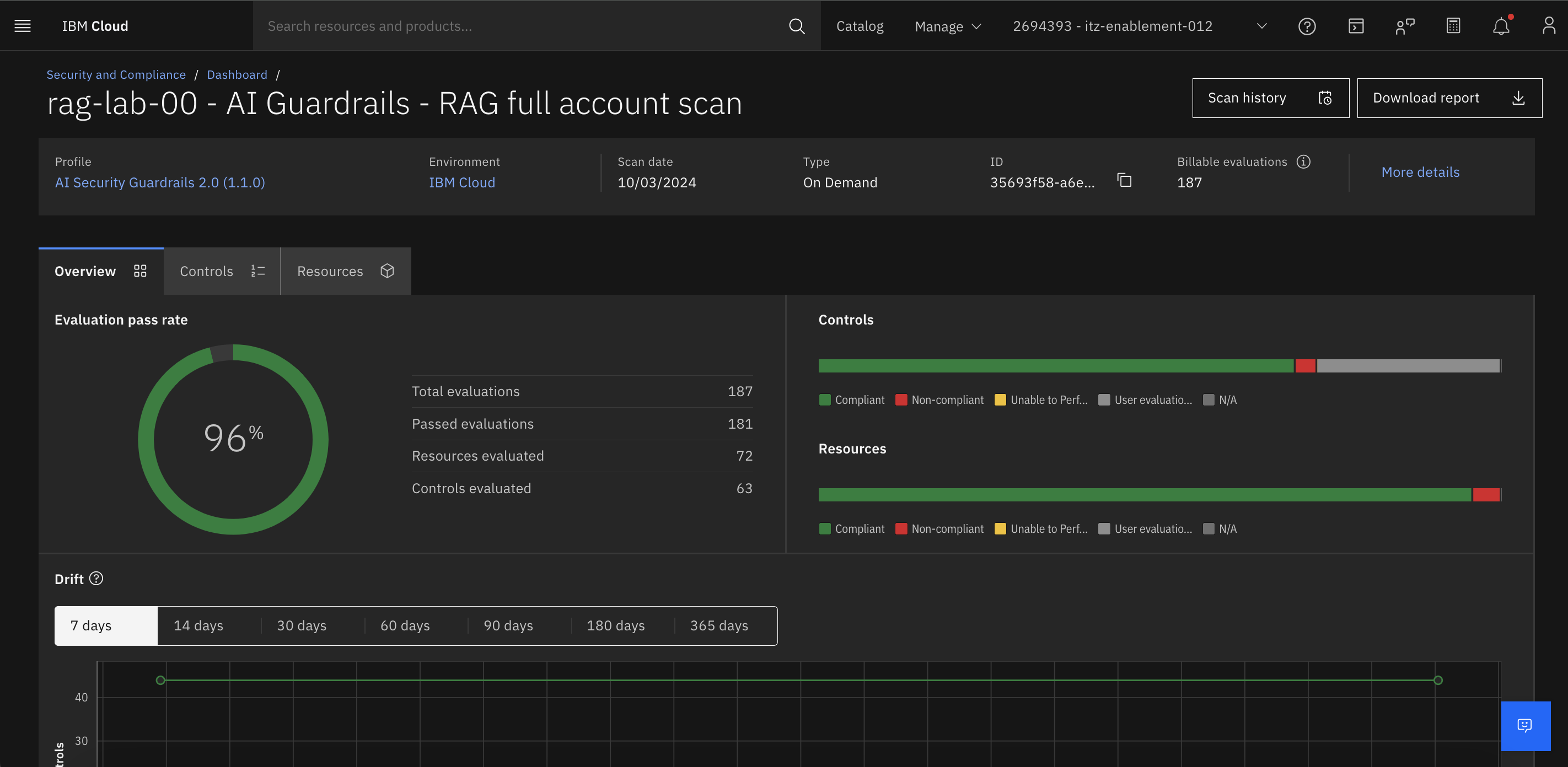Open the help question mark icon
The height and width of the screenshot is (767, 1568).
click(x=1306, y=26)
